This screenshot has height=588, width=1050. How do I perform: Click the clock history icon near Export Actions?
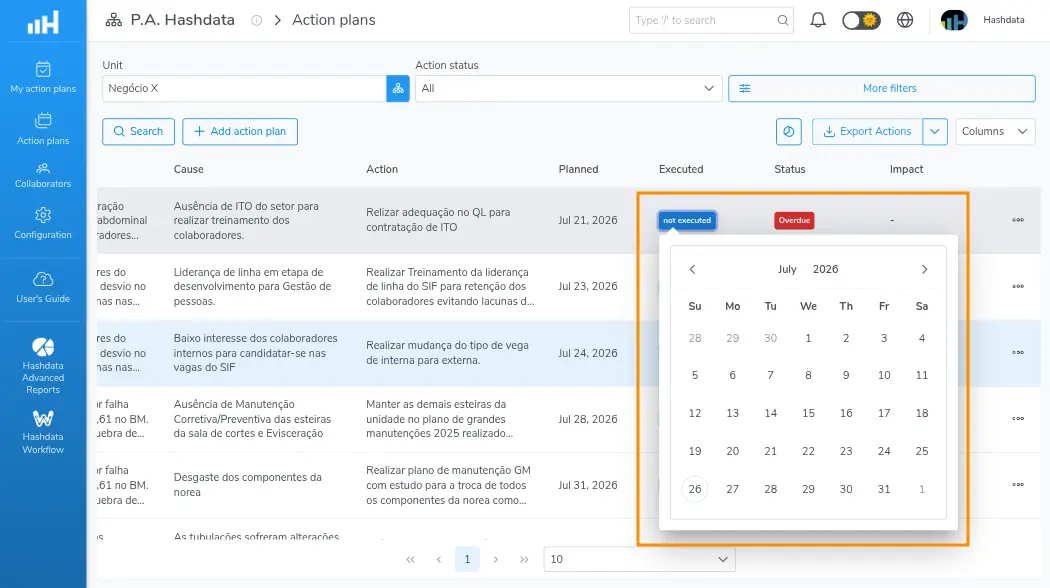pyautogui.click(x=789, y=131)
